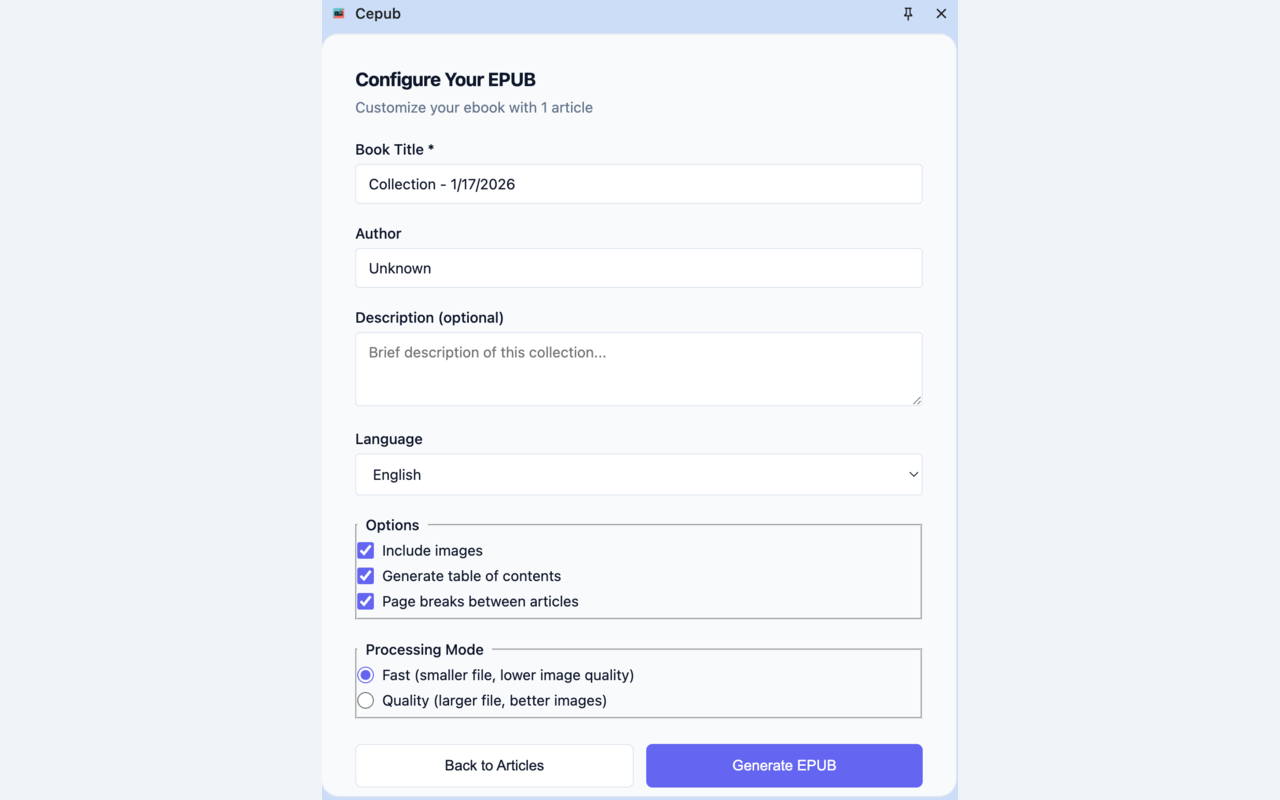Go Back to Articles
The image size is (1280, 800).
click(x=493, y=765)
